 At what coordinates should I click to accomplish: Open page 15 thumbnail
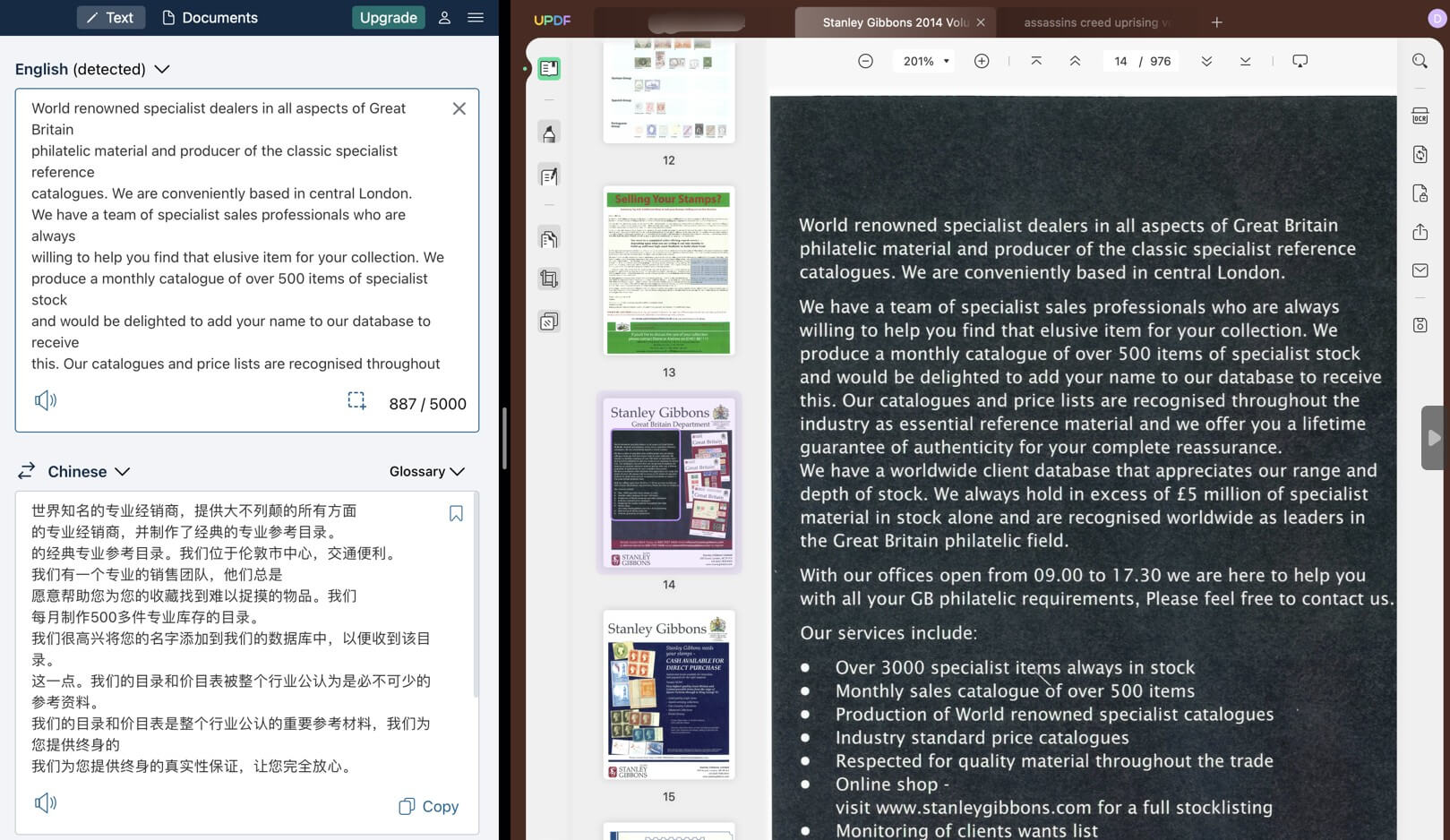(669, 695)
